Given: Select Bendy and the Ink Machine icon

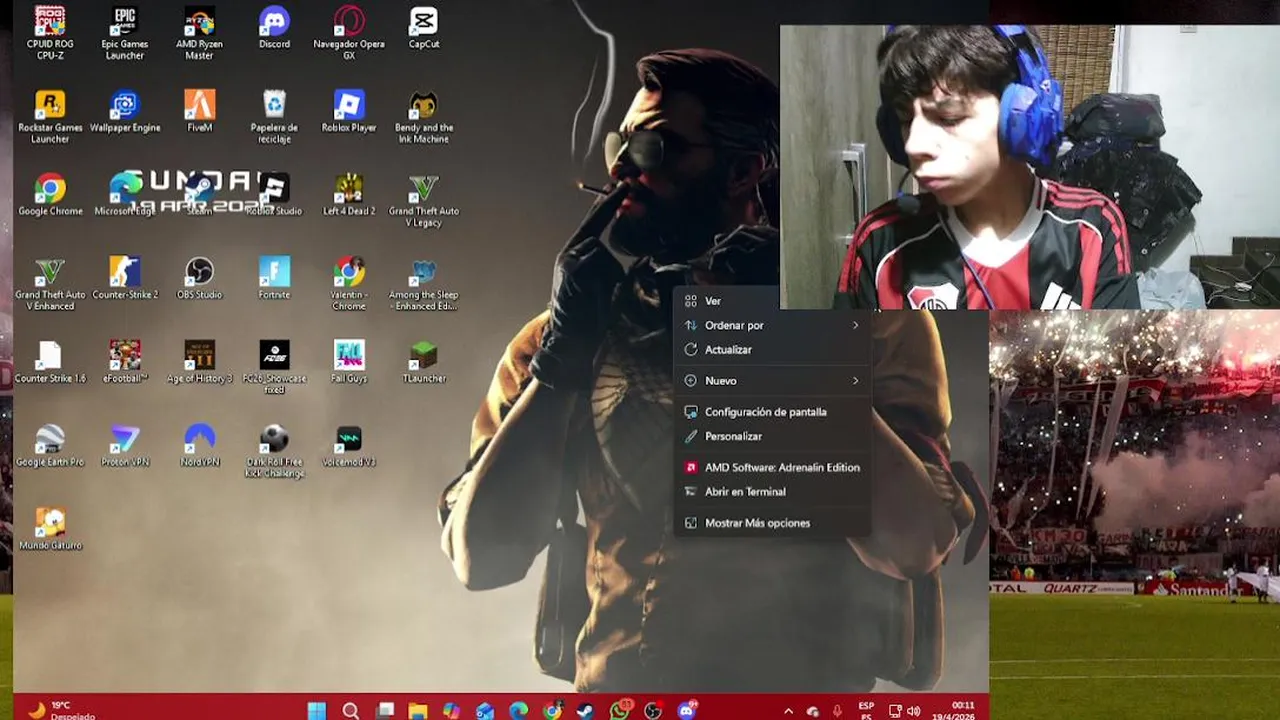Looking at the screenshot, I should point(424,117).
